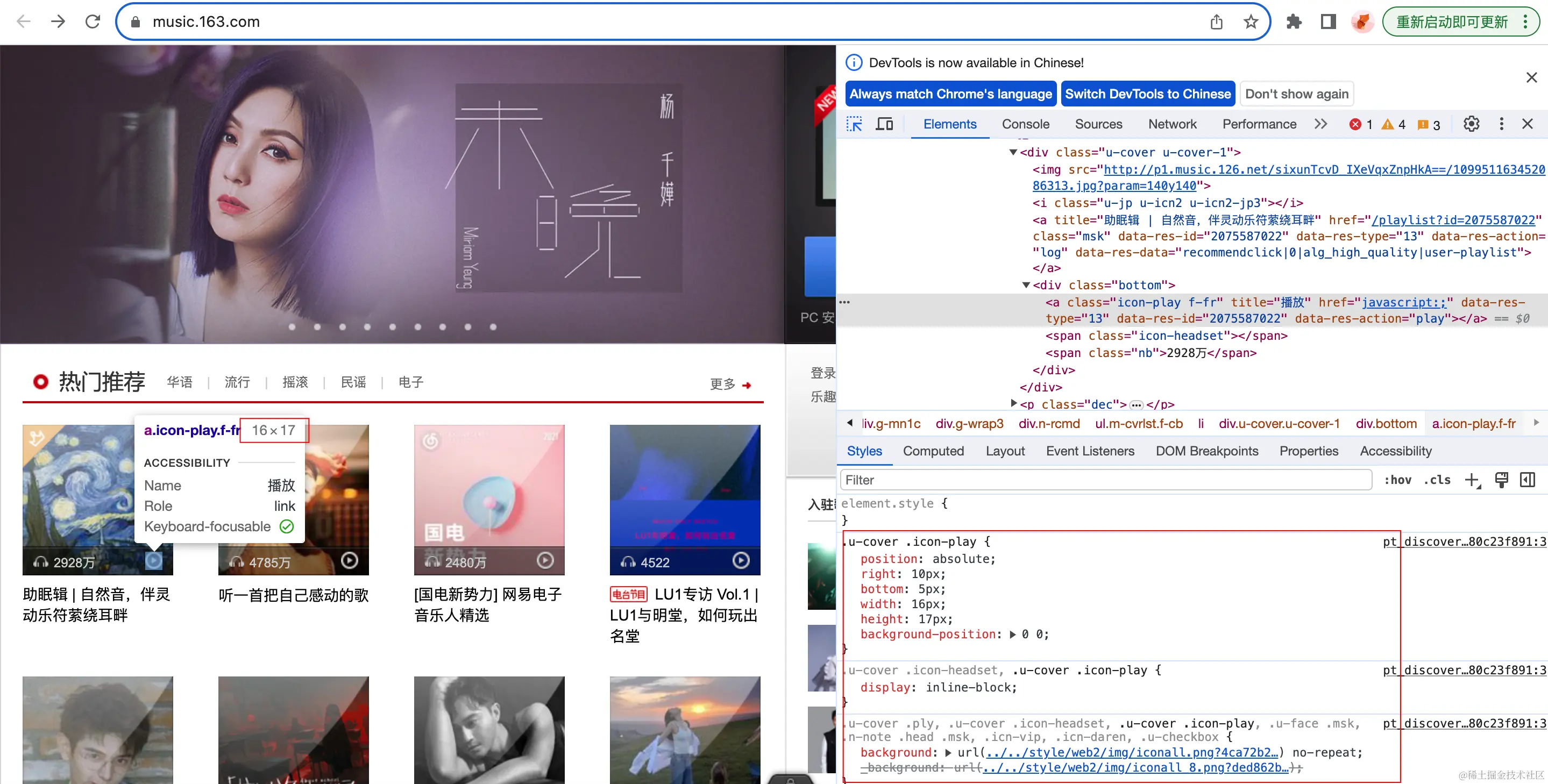1548x784 pixels.
Task: Open the Properties pane
Action: [1309, 451]
